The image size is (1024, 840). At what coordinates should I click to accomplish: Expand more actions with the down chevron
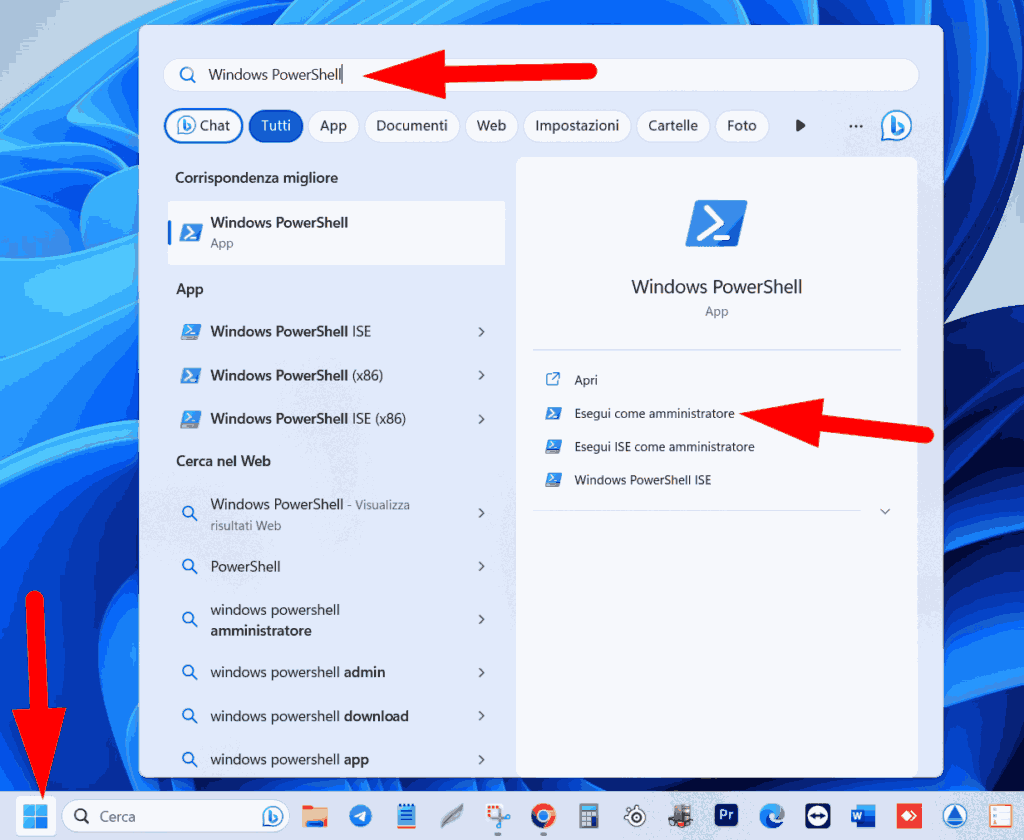tap(885, 511)
